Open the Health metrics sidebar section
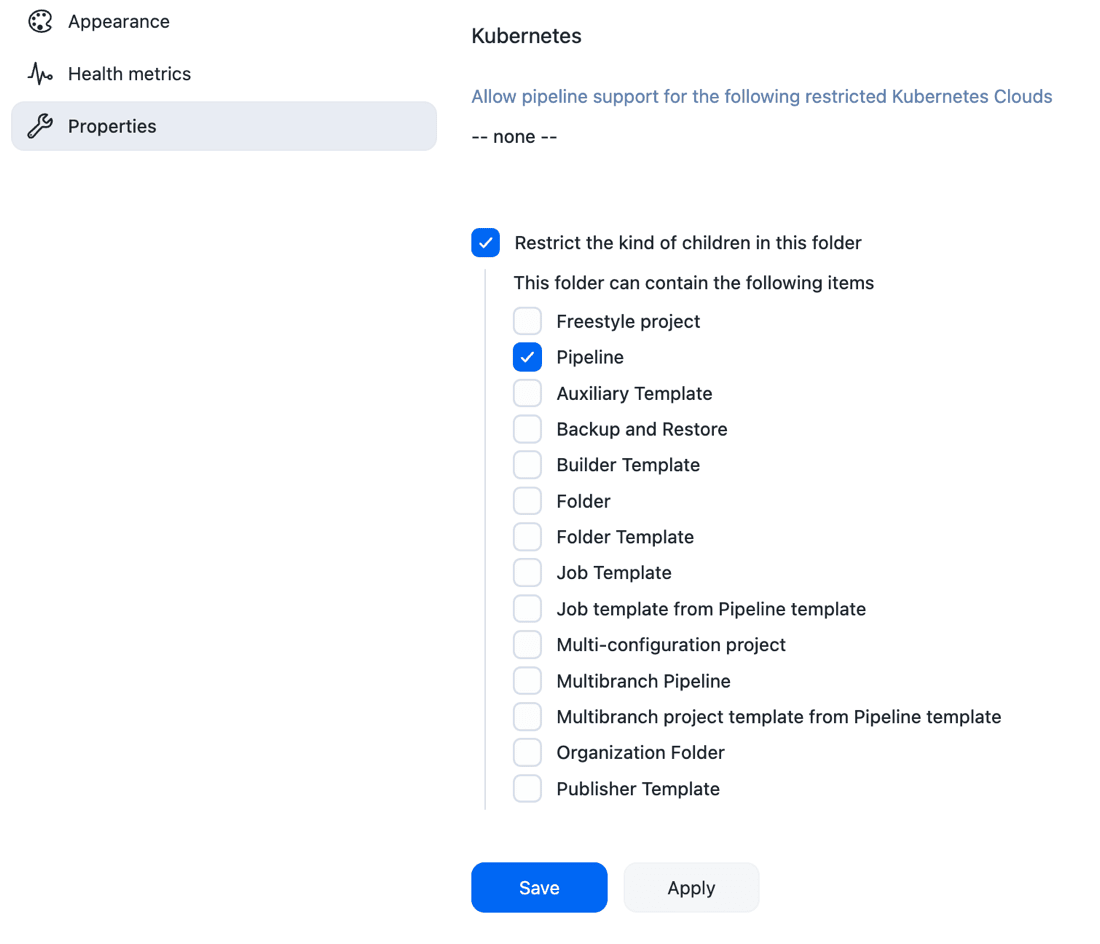1100x944 pixels. (x=129, y=74)
